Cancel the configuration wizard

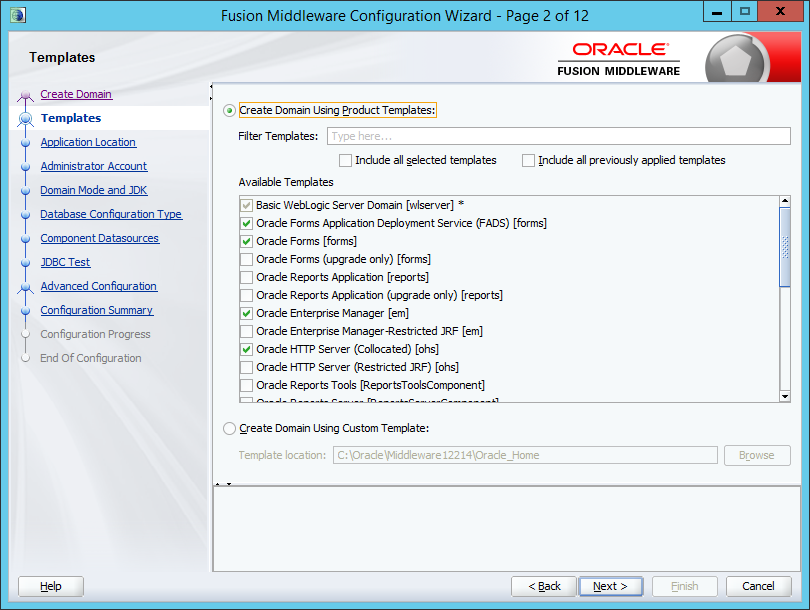(x=758, y=586)
